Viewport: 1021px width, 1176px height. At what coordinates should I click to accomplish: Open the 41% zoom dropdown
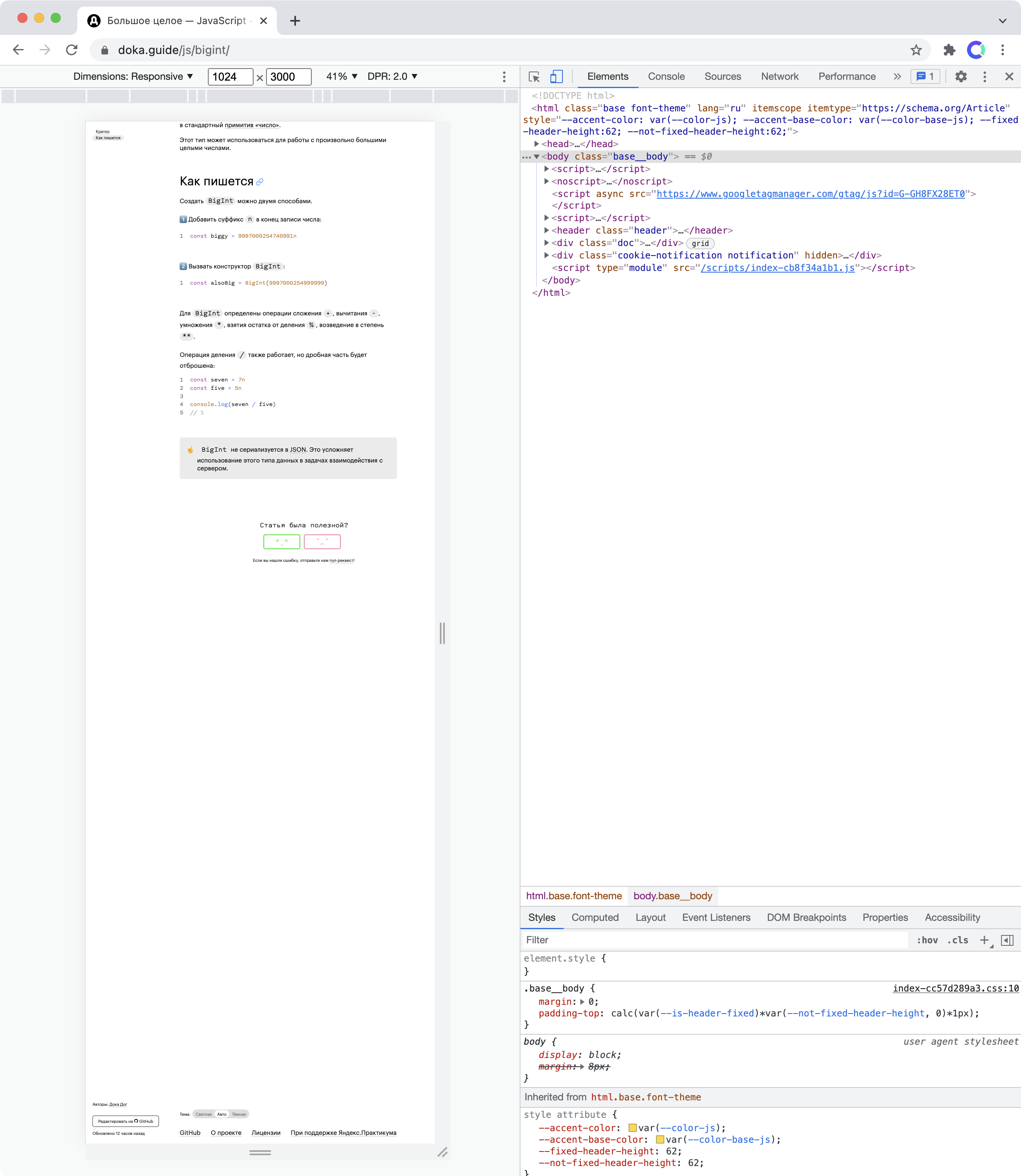(341, 77)
